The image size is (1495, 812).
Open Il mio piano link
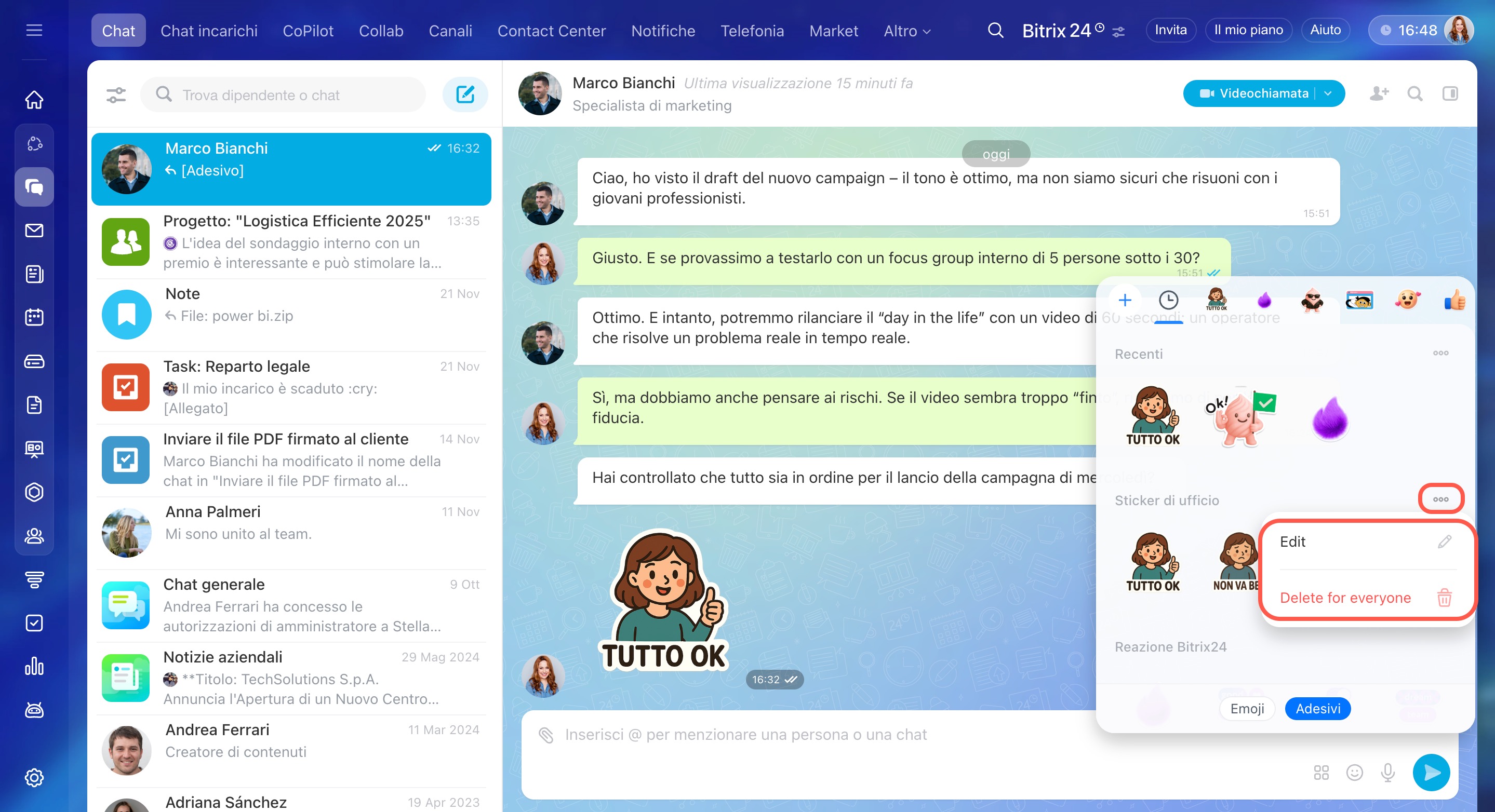1248,30
